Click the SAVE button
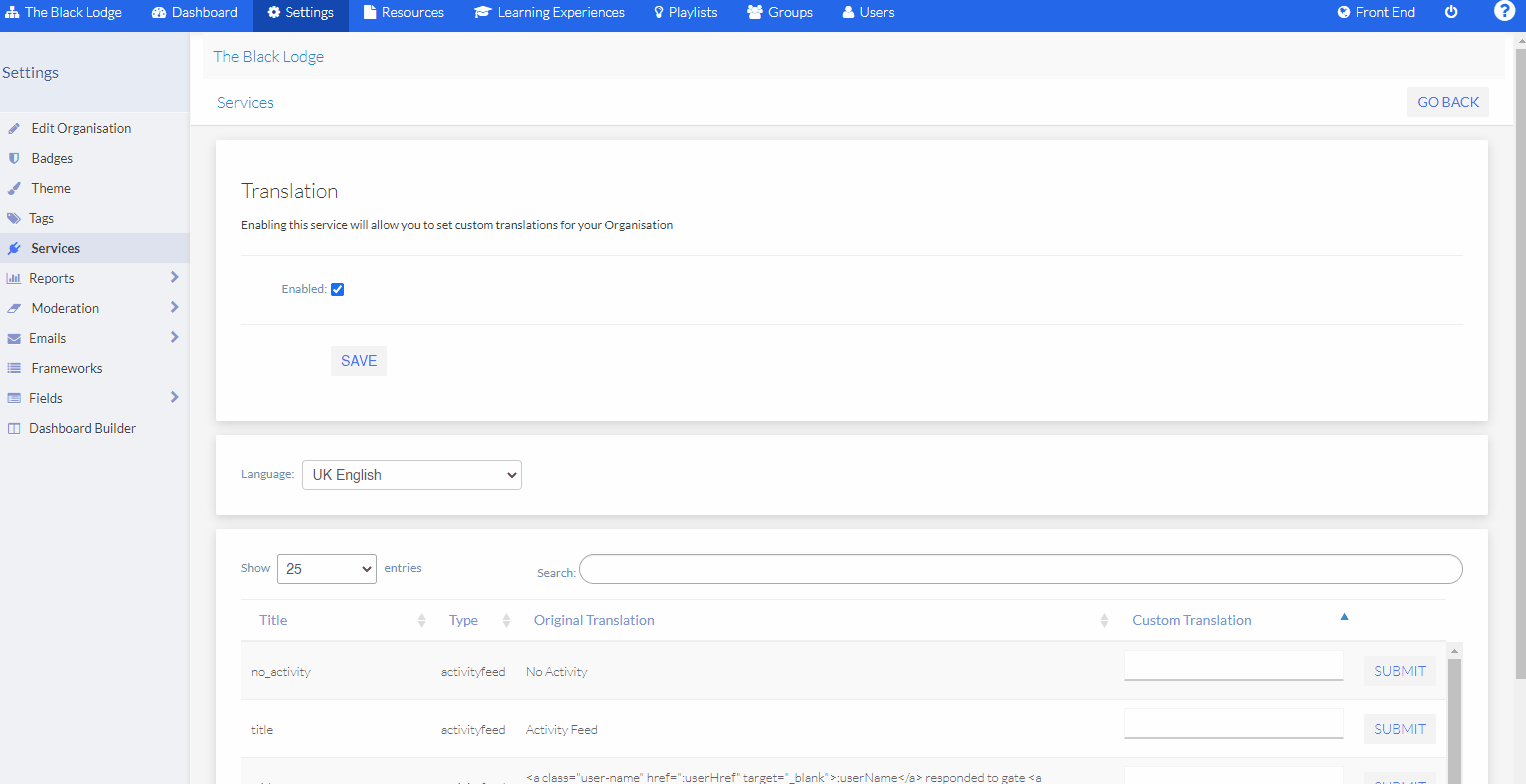Image resolution: width=1526 pixels, height=784 pixels. coord(359,361)
